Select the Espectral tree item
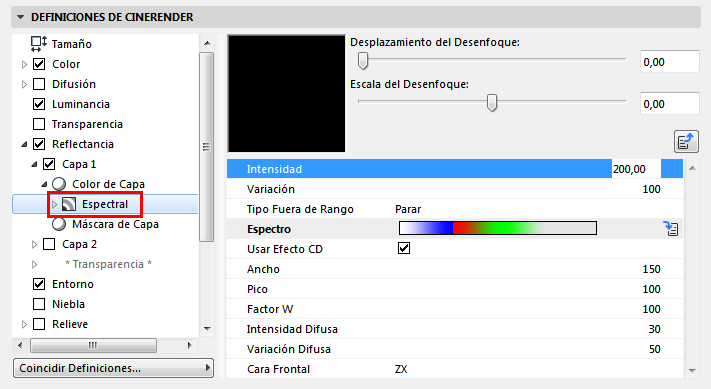711x389 pixels. [105, 204]
